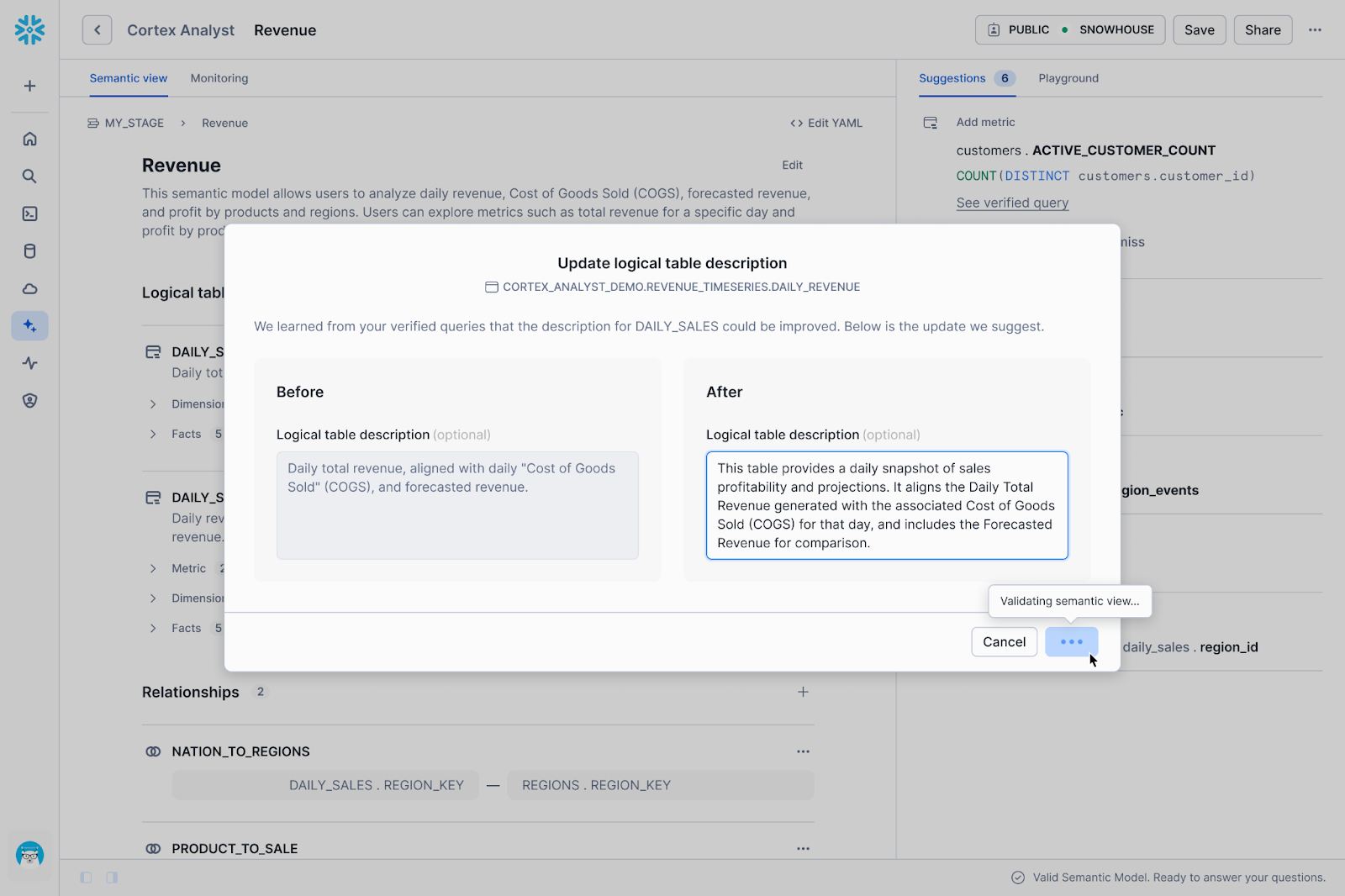Click the user avatar at bottom left
1345x896 pixels.
pyautogui.click(x=29, y=855)
